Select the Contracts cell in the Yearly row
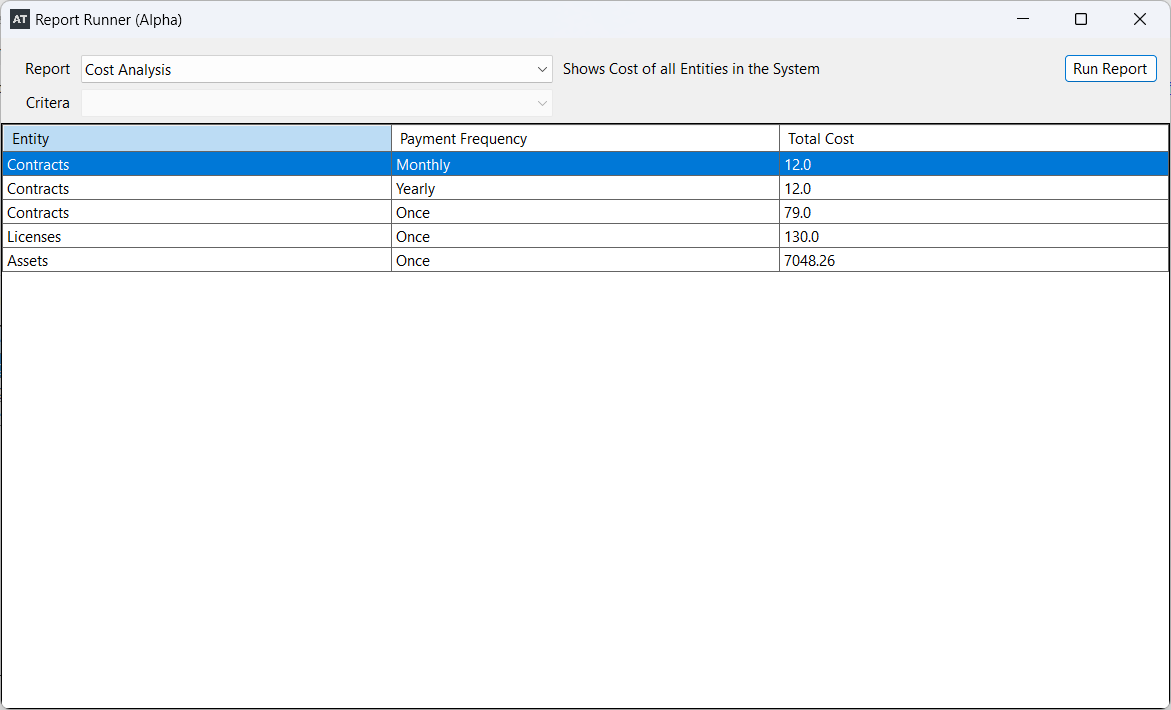The width and height of the screenshot is (1171, 710). (x=197, y=189)
